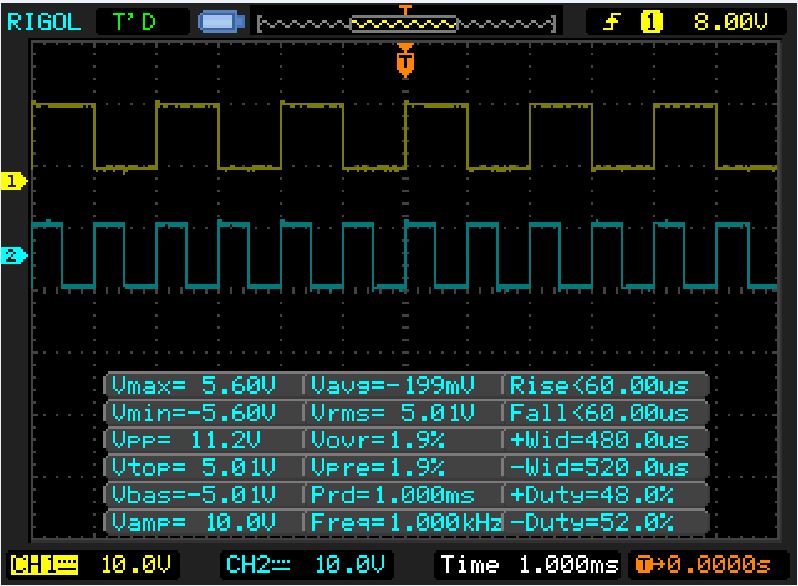Click the +Wid=480.0us measurement
This screenshot has width=798, height=586.
(x=600, y=440)
